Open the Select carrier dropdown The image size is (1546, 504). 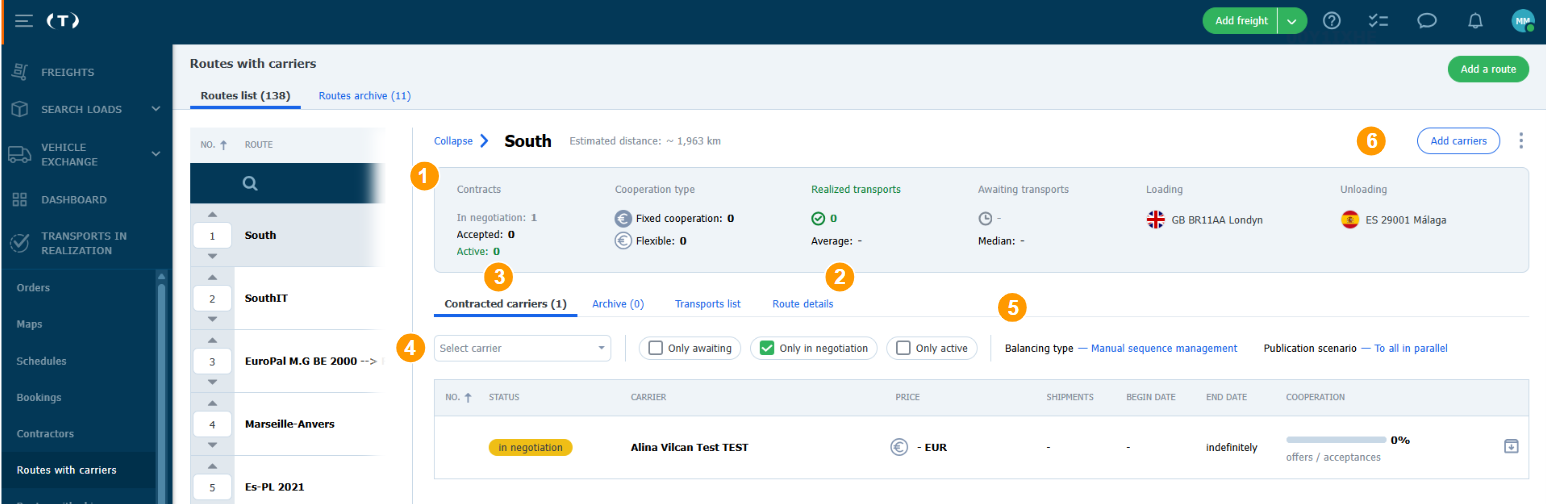coord(523,348)
